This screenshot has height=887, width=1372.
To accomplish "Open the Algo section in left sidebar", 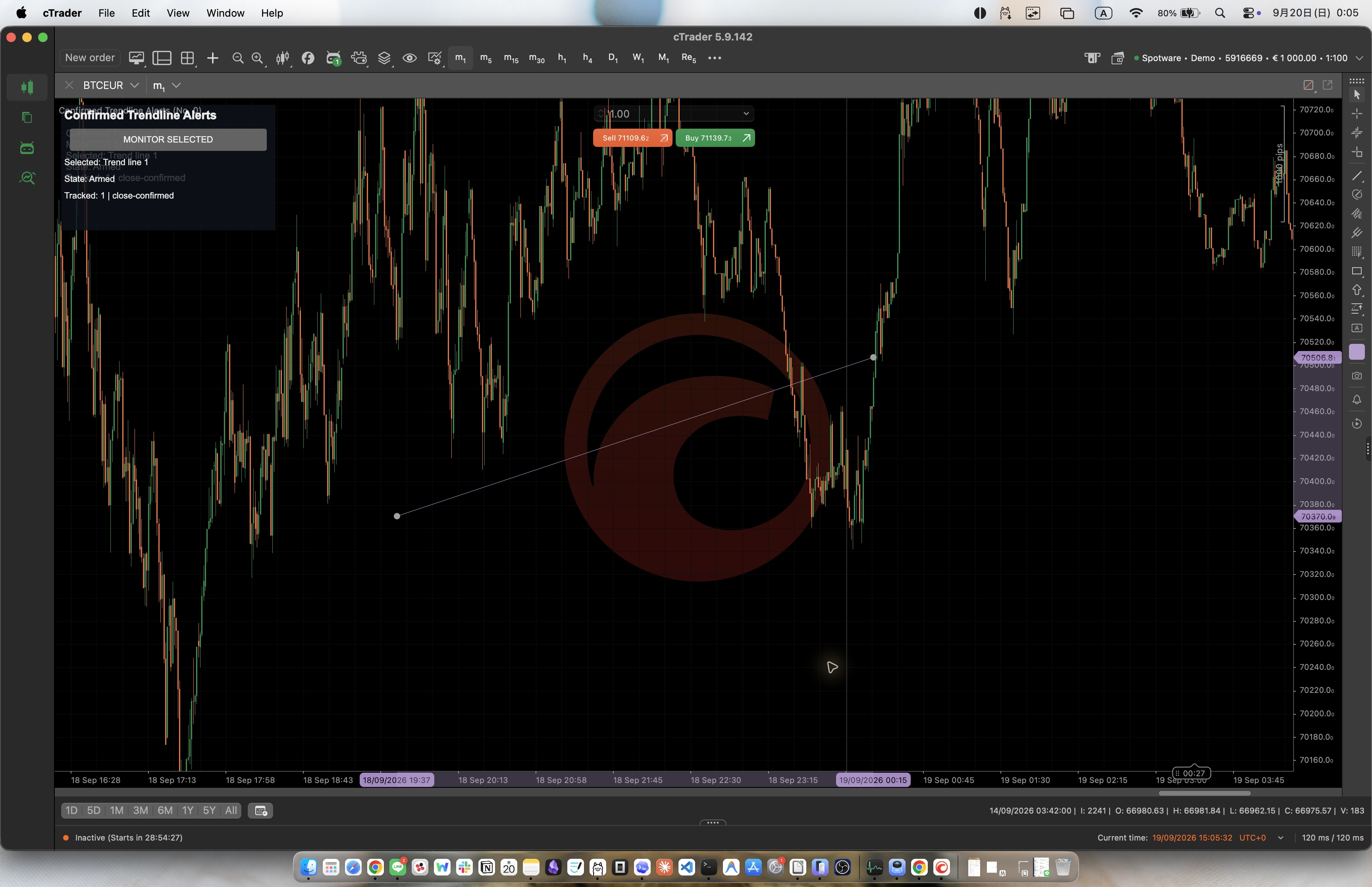I will pos(27,148).
